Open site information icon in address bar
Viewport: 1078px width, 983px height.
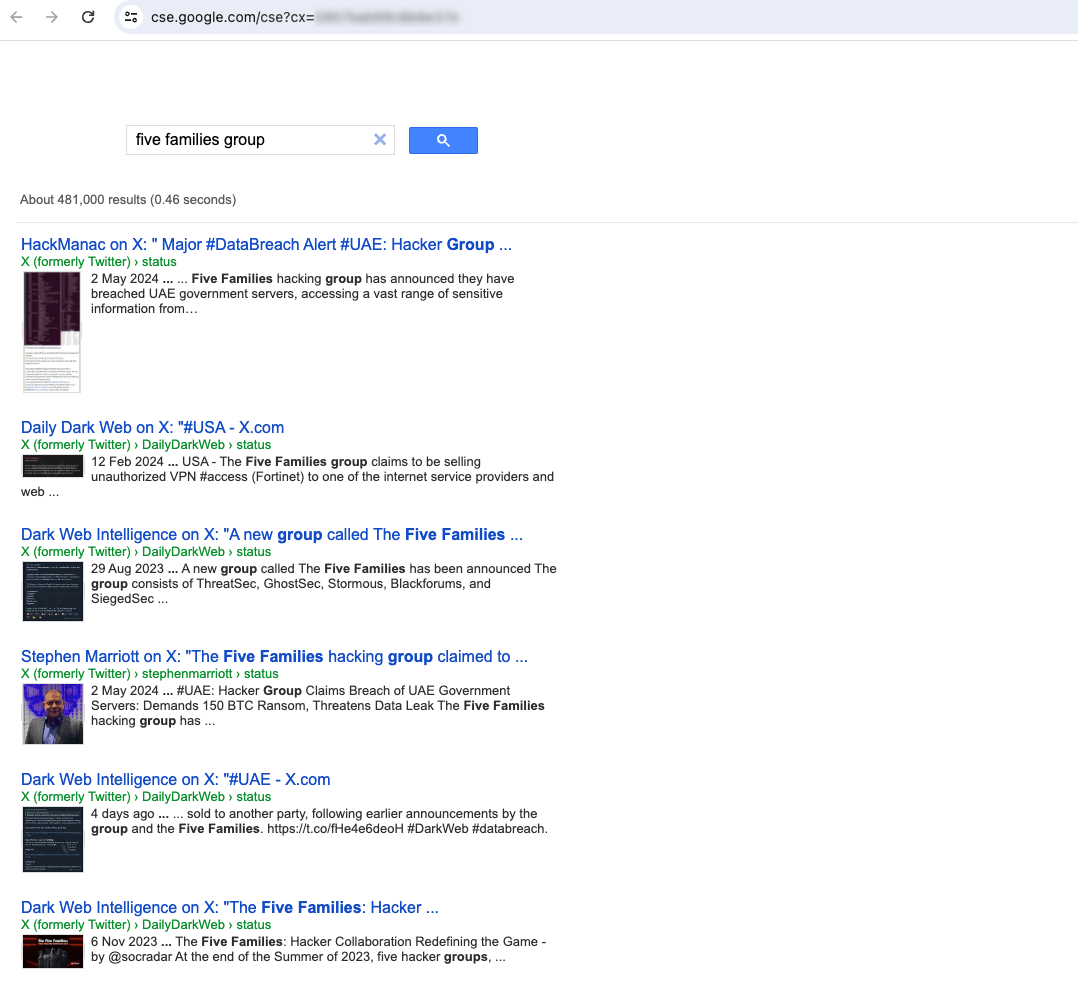pyautogui.click(x=131, y=17)
